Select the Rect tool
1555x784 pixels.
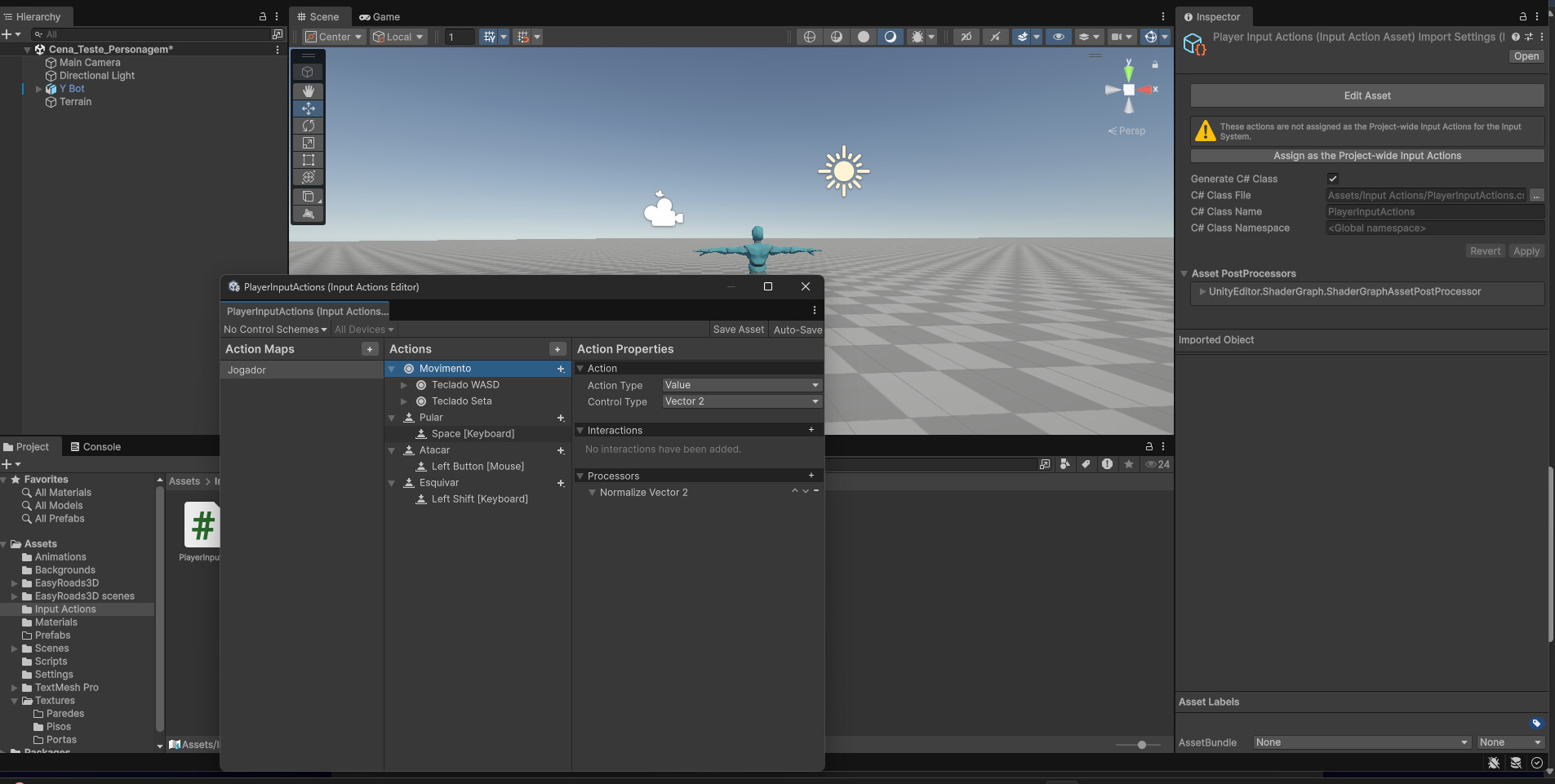309,160
